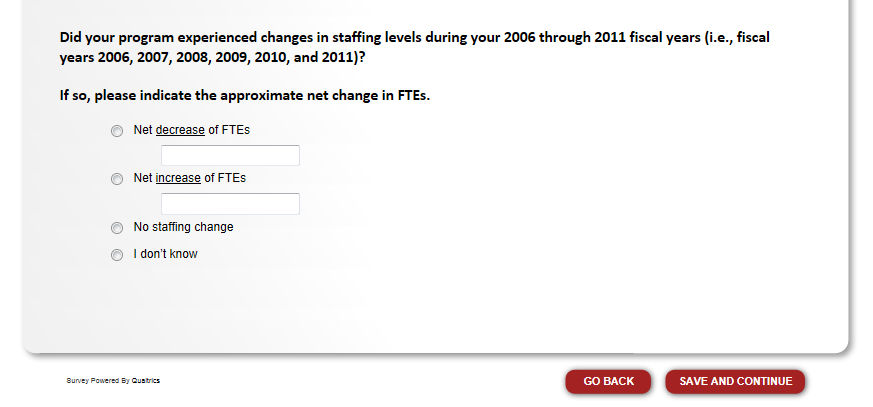Image resolution: width=873 pixels, height=407 pixels.
Task: Open the Survey Powered By Qualtrics link
Action: pos(113,381)
